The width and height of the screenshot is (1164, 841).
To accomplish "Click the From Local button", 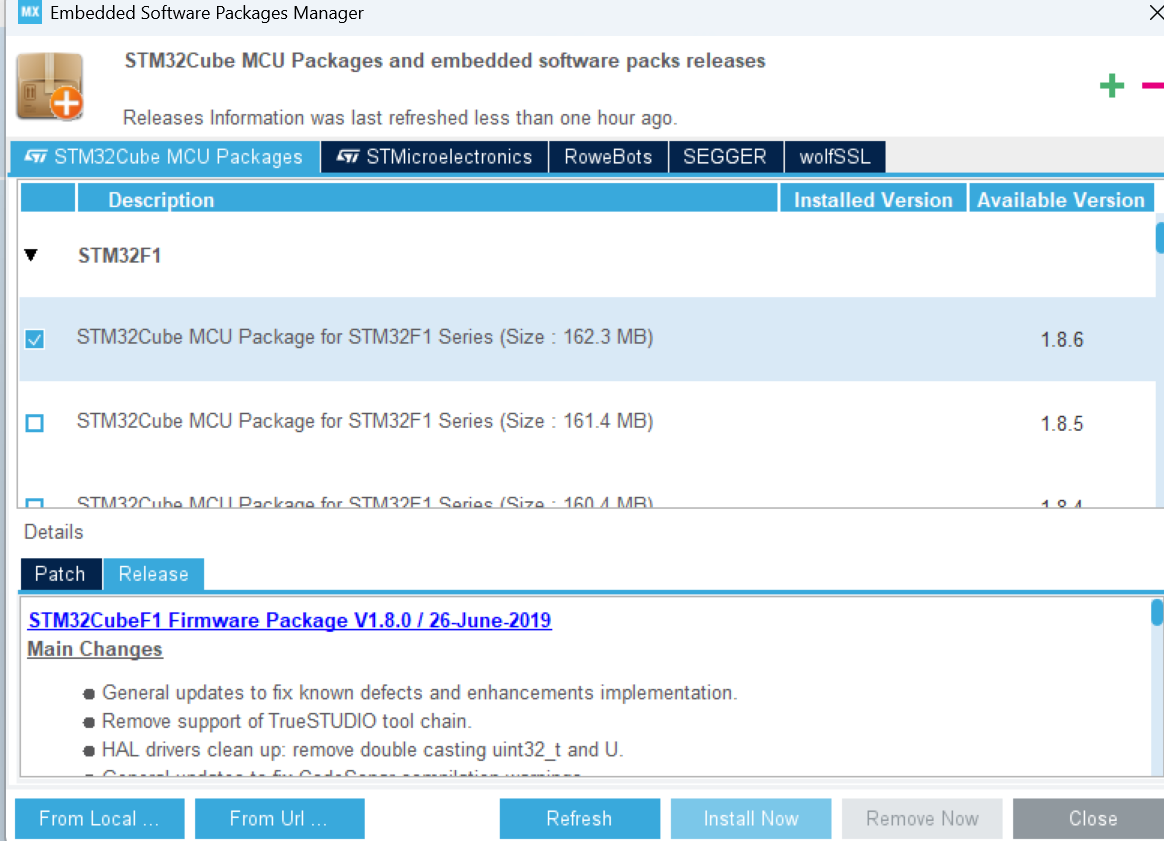I will pos(99,819).
